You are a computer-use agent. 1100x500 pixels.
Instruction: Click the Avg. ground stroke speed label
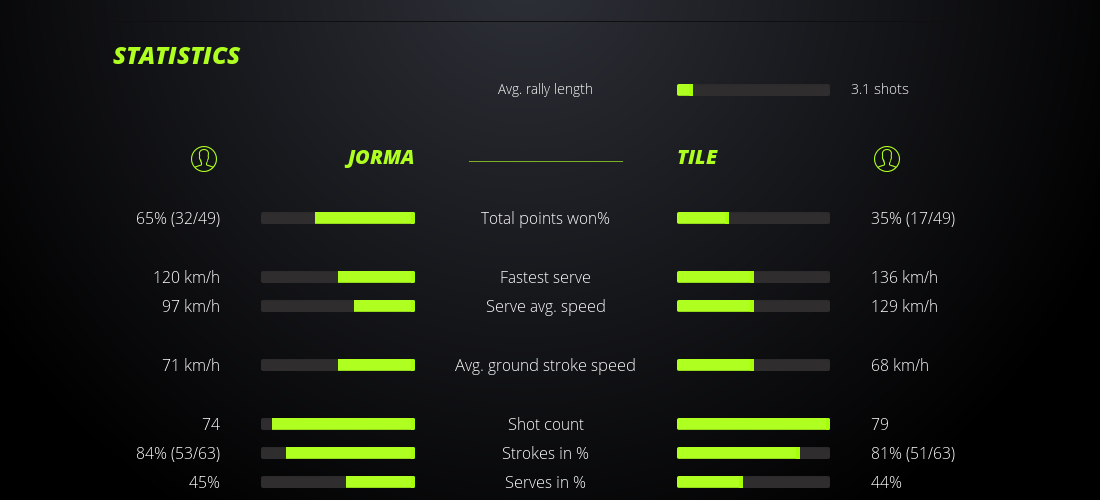[x=545, y=365]
